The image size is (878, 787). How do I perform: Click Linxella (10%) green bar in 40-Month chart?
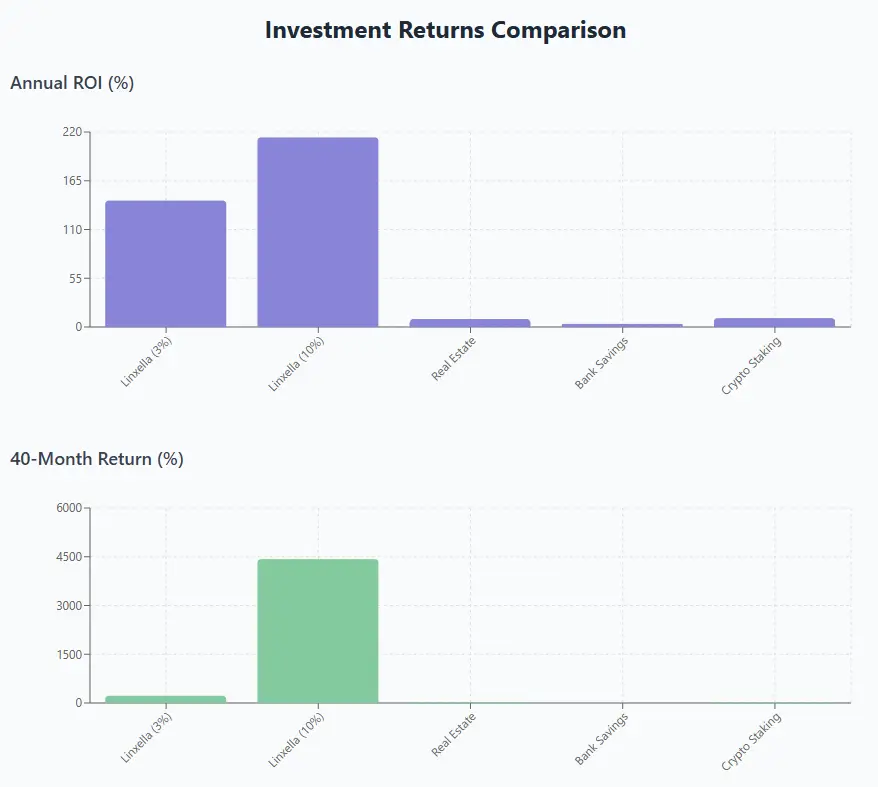318,631
